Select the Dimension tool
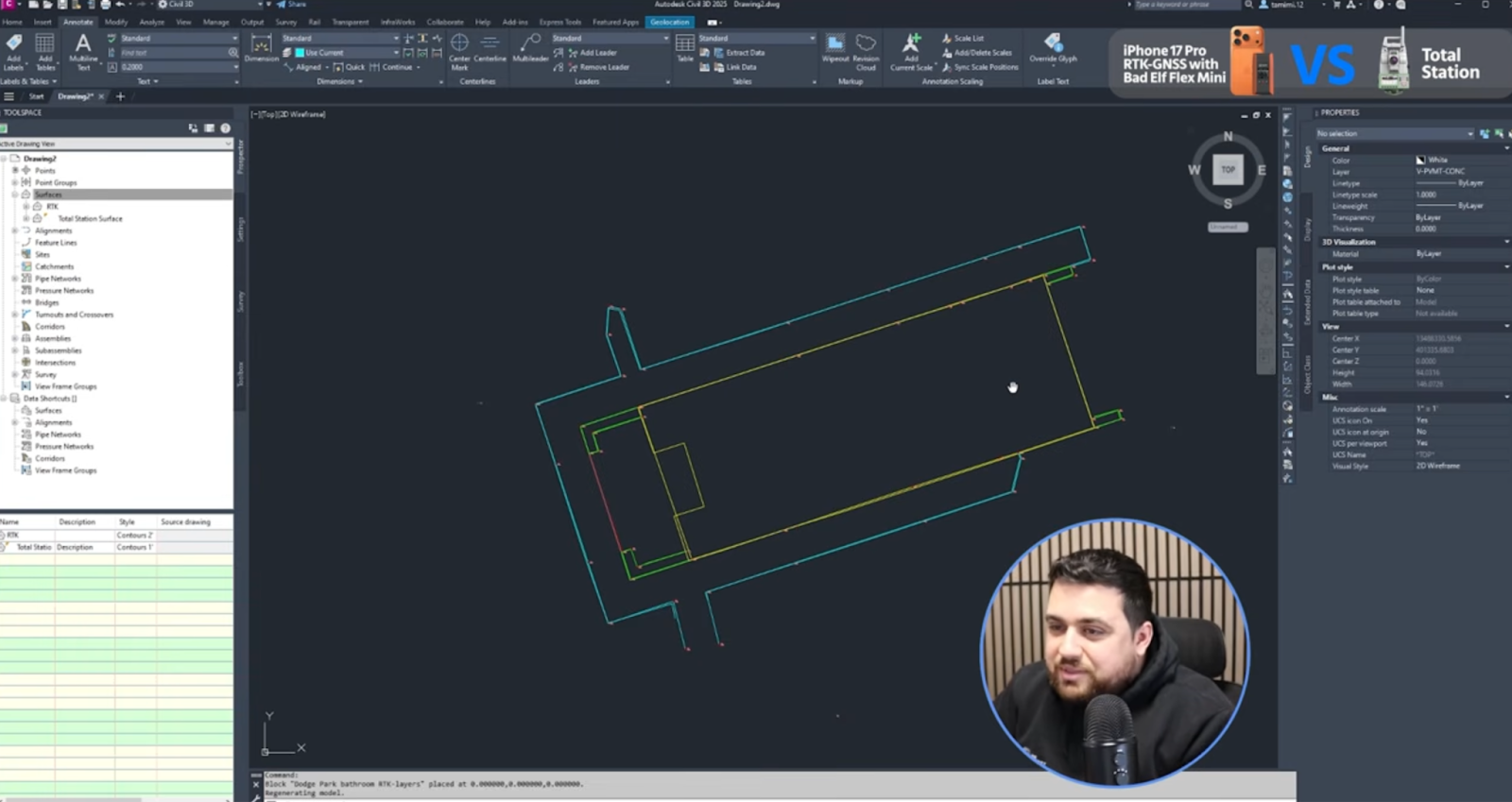Screen dimensions: 1512x802 click(261, 48)
